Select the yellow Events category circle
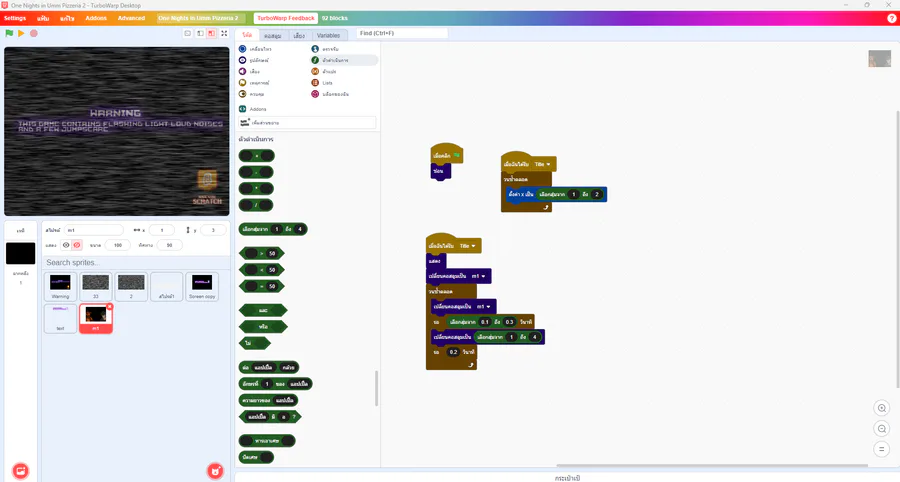Image resolution: width=900 pixels, height=482 pixels. pyautogui.click(x=242, y=83)
